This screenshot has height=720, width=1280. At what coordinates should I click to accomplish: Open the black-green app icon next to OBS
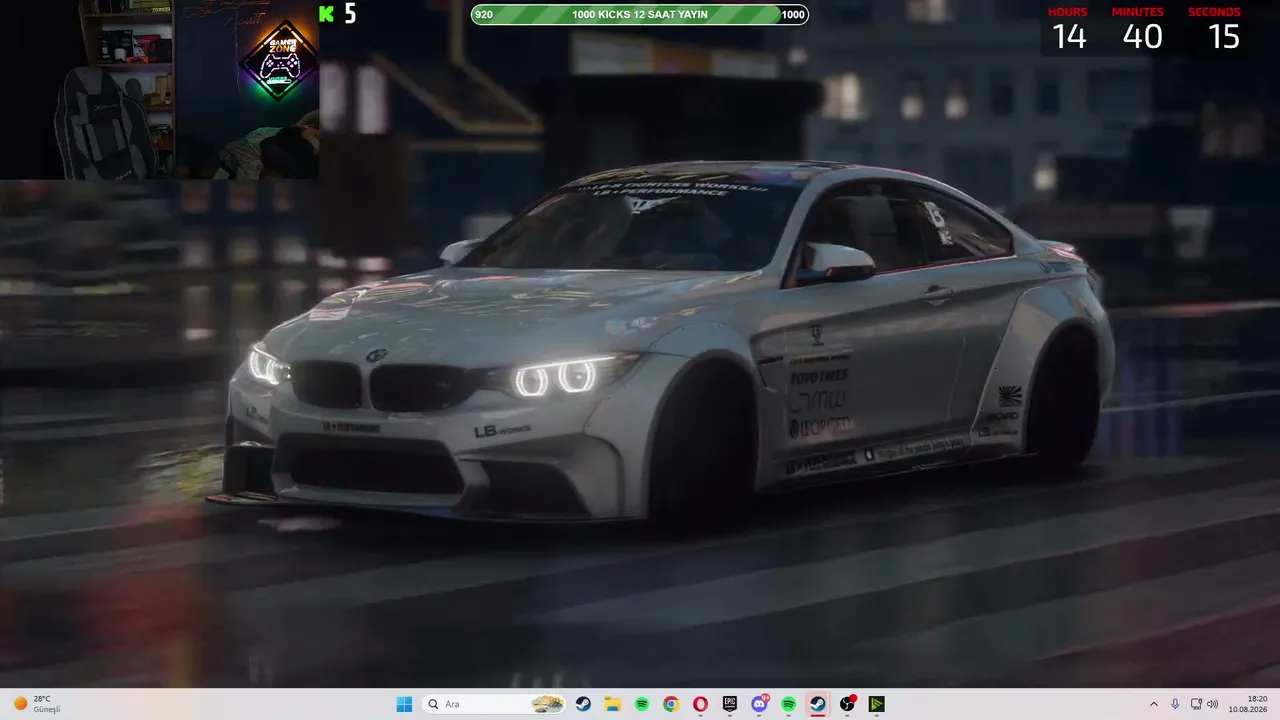[x=877, y=704]
